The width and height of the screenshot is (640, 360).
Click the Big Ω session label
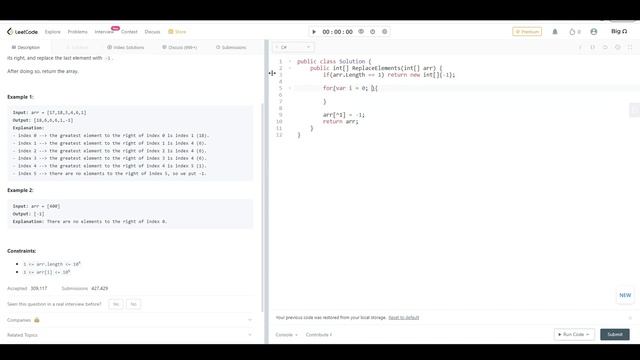(x=619, y=31)
